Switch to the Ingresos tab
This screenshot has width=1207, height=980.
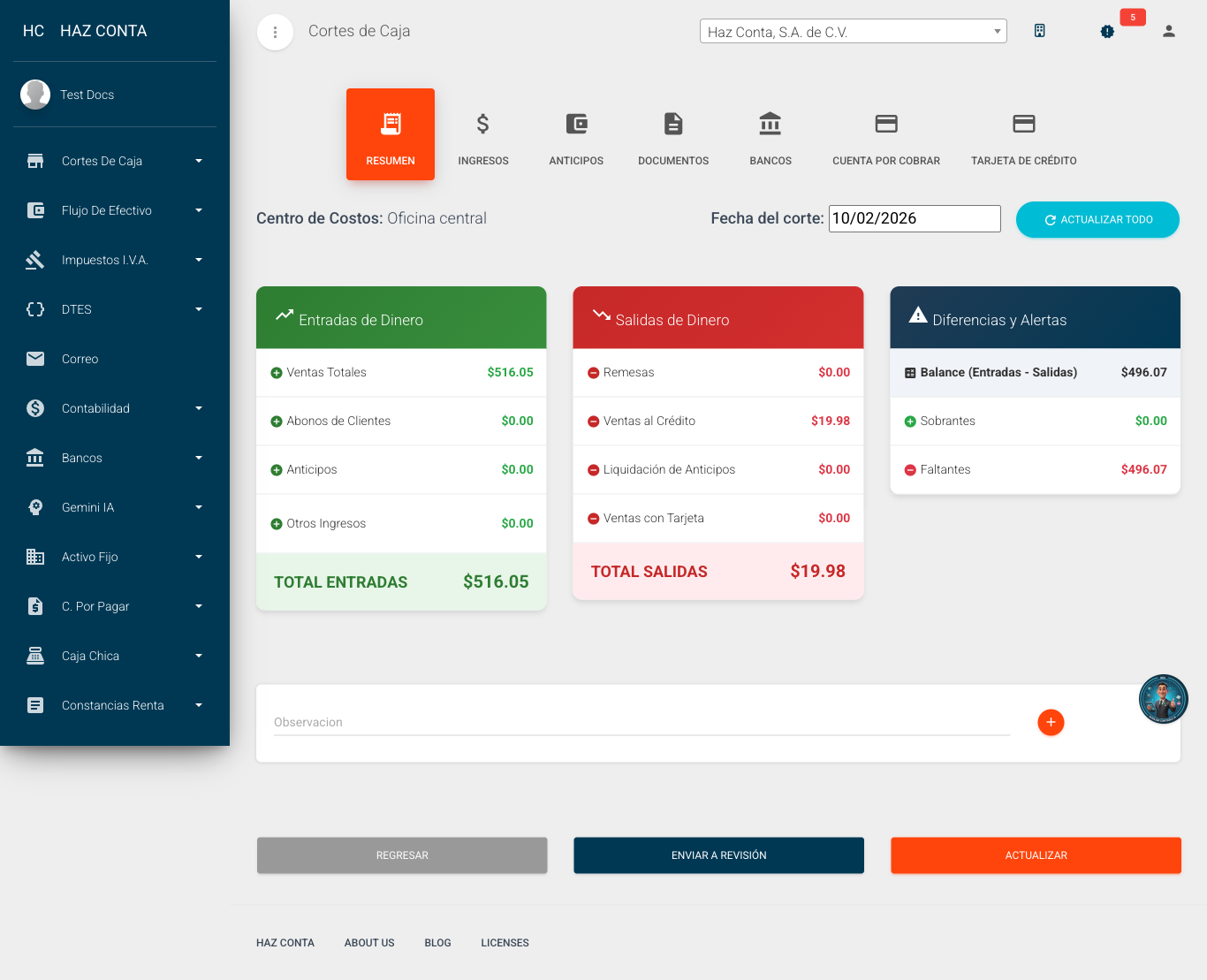(483, 135)
